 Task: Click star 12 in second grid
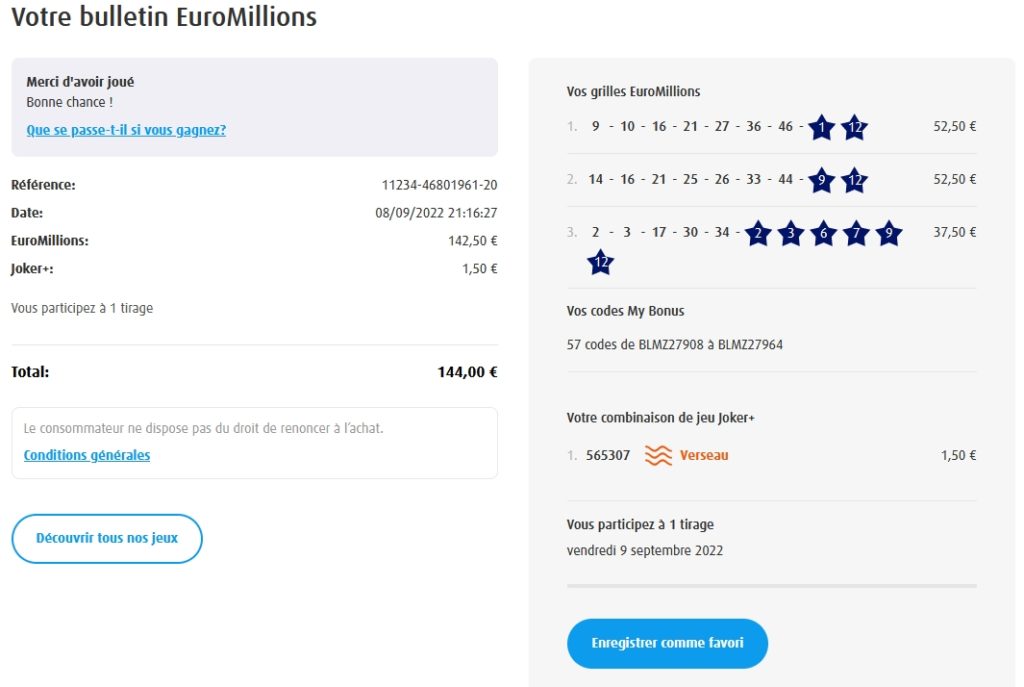click(x=854, y=181)
